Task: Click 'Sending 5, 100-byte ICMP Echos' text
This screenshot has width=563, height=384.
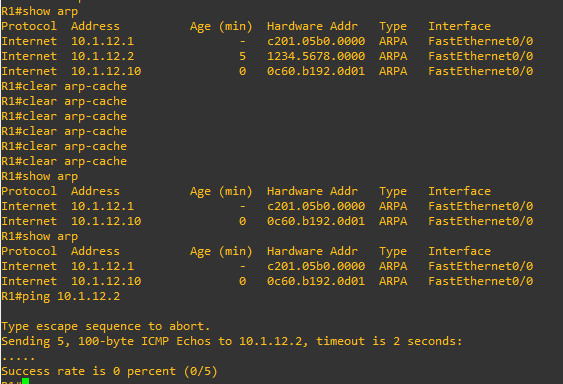Action: 106,341
